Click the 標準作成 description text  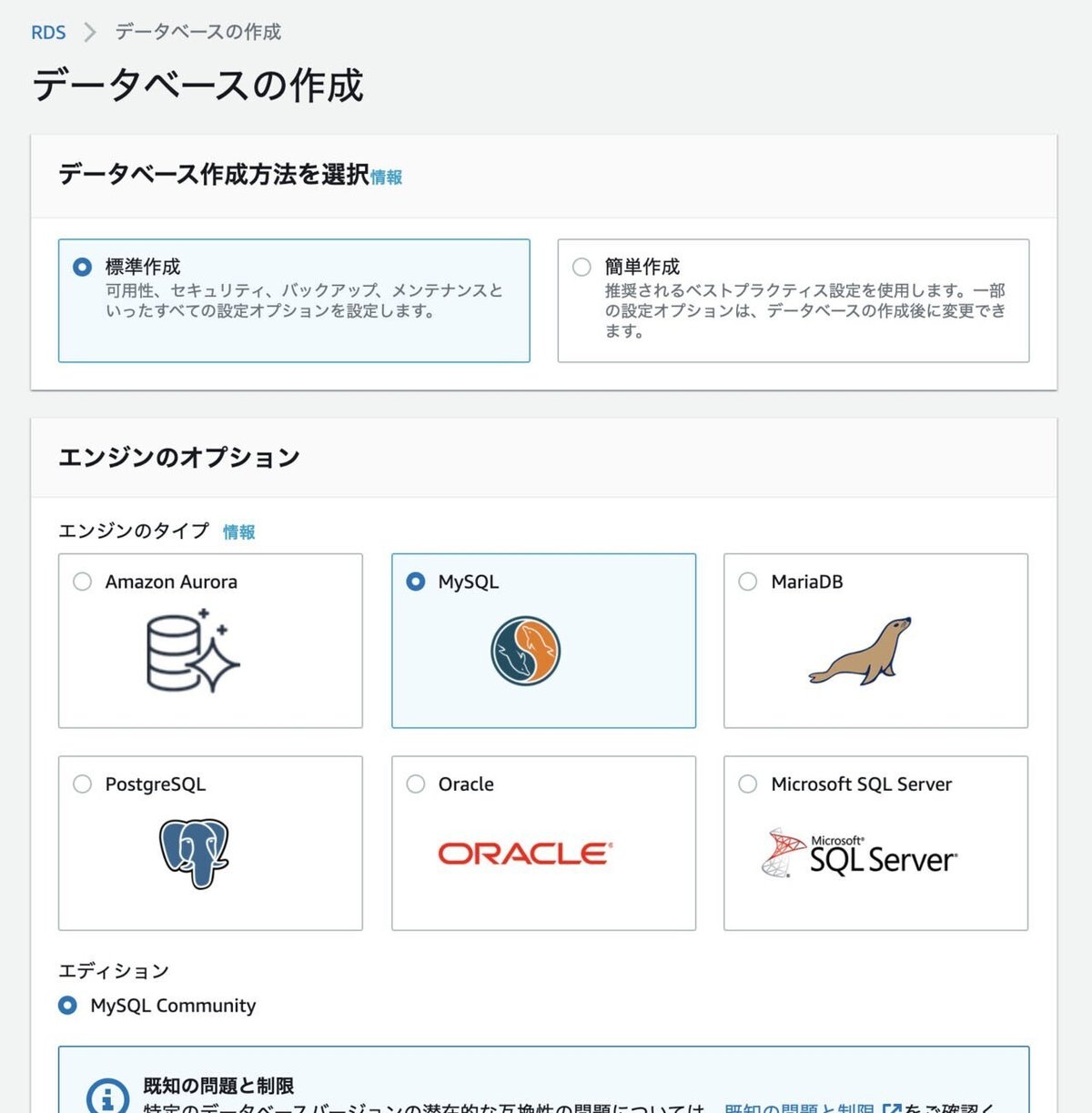coord(304,300)
